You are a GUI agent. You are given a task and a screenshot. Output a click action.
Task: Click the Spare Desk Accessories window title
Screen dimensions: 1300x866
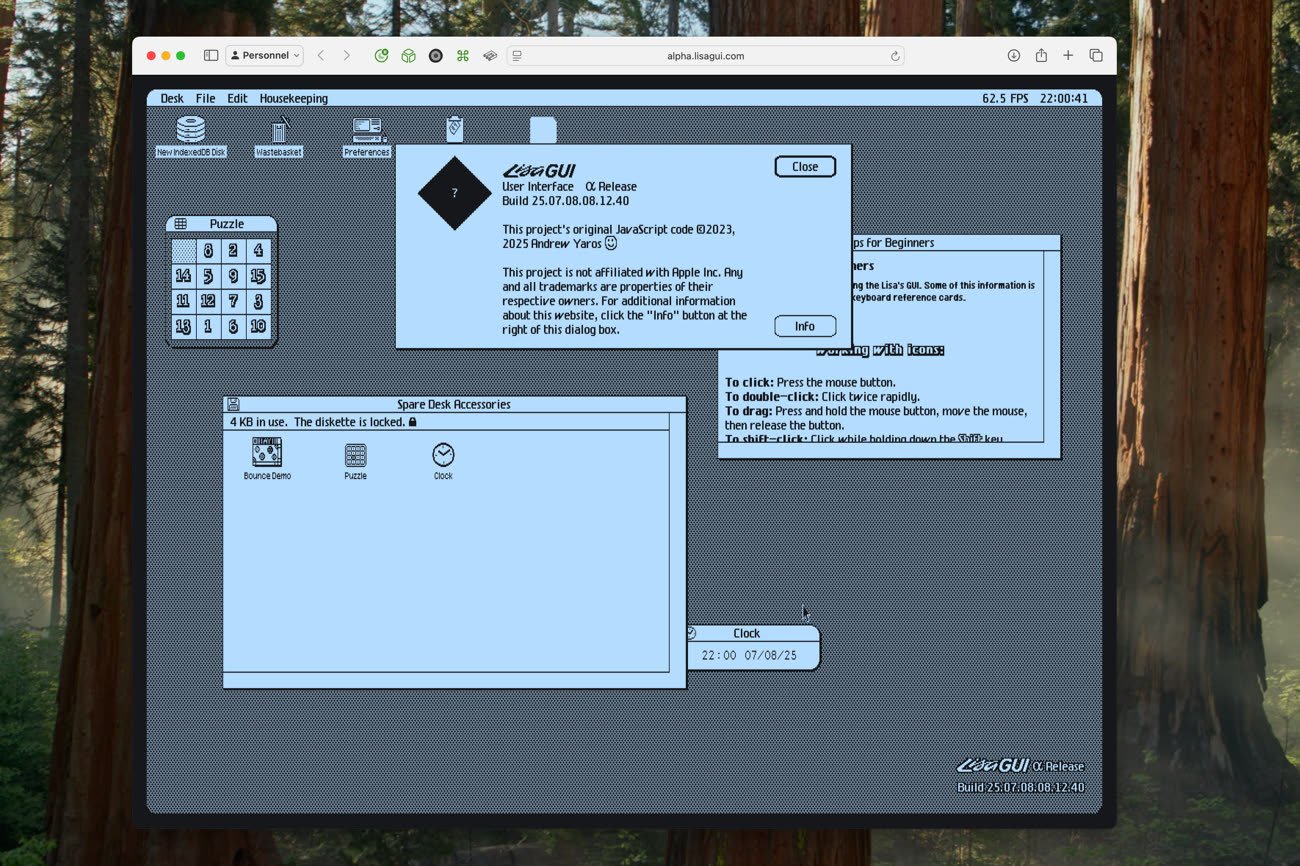[454, 404]
